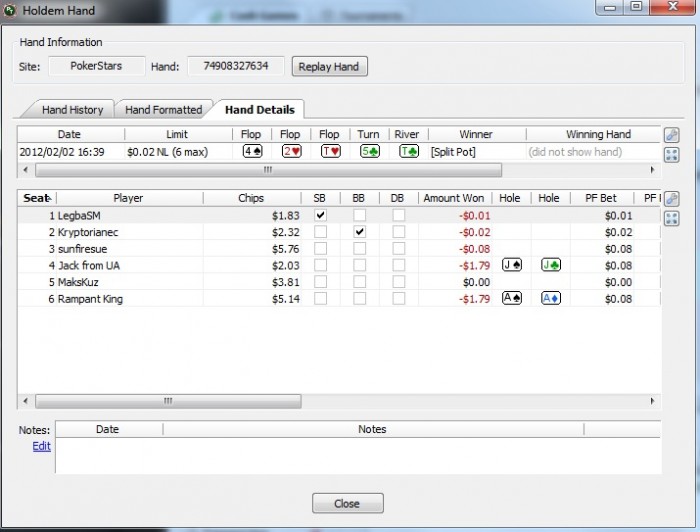Click the Notes table Date column header
700x532 pixels.
(108, 429)
